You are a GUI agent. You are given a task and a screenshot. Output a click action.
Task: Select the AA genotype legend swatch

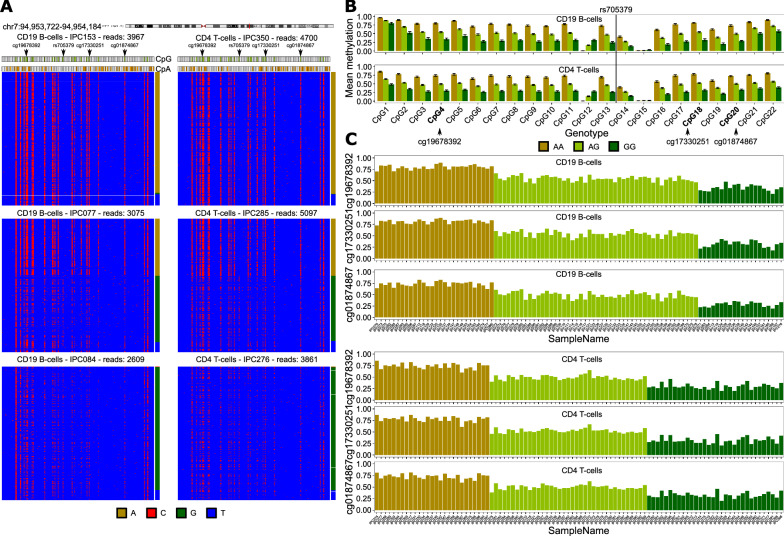pos(544,146)
